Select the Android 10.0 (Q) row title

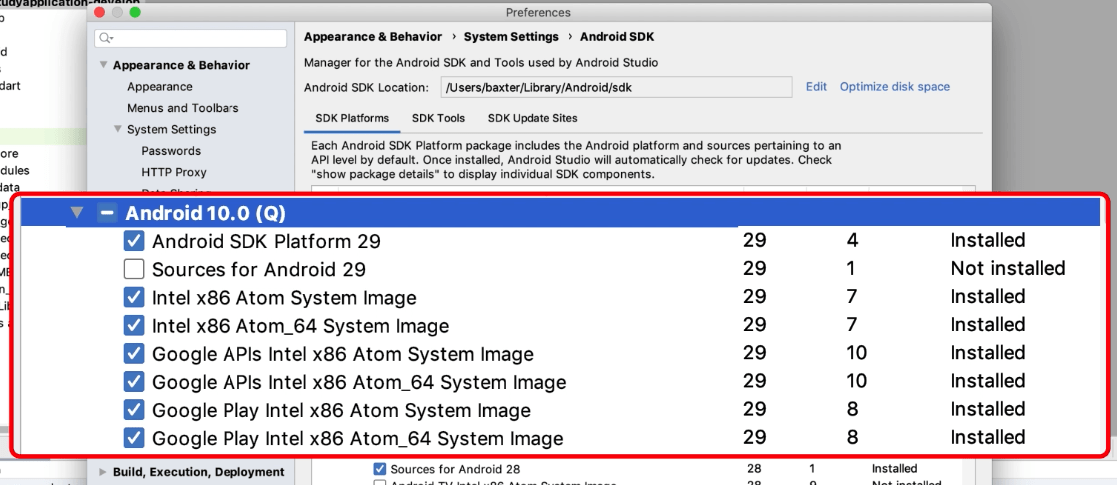tap(206, 213)
